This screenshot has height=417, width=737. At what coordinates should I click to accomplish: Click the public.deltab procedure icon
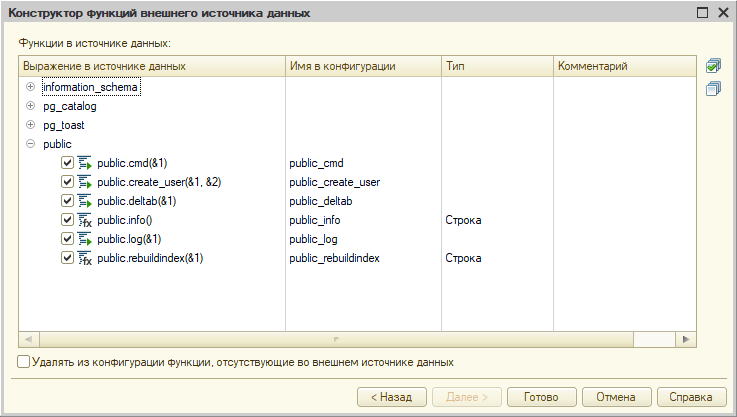point(85,201)
